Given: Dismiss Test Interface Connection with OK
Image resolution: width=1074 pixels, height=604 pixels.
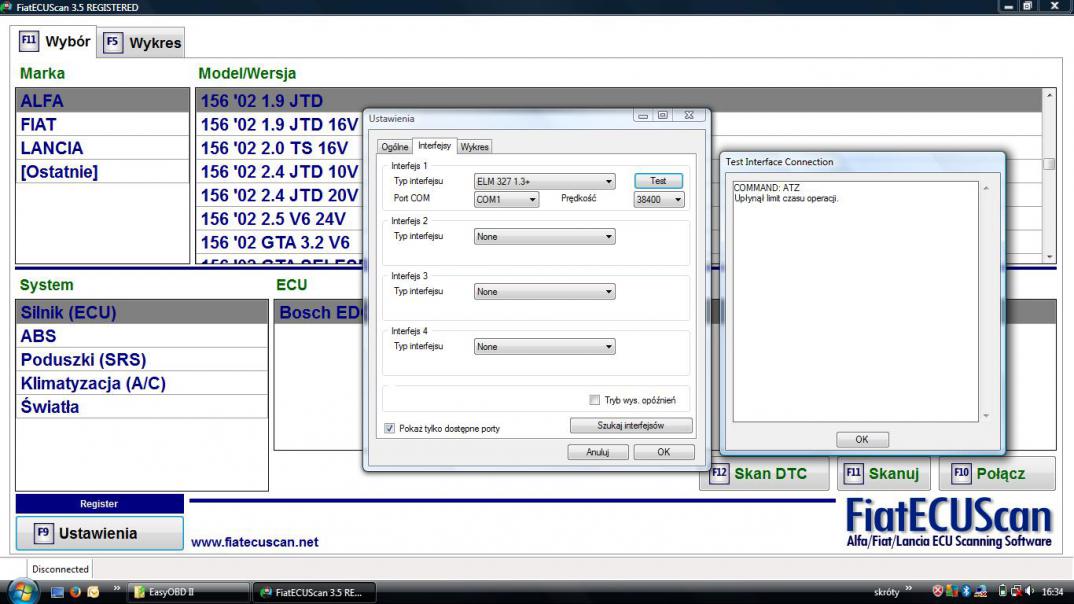Looking at the screenshot, I should [861, 439].
